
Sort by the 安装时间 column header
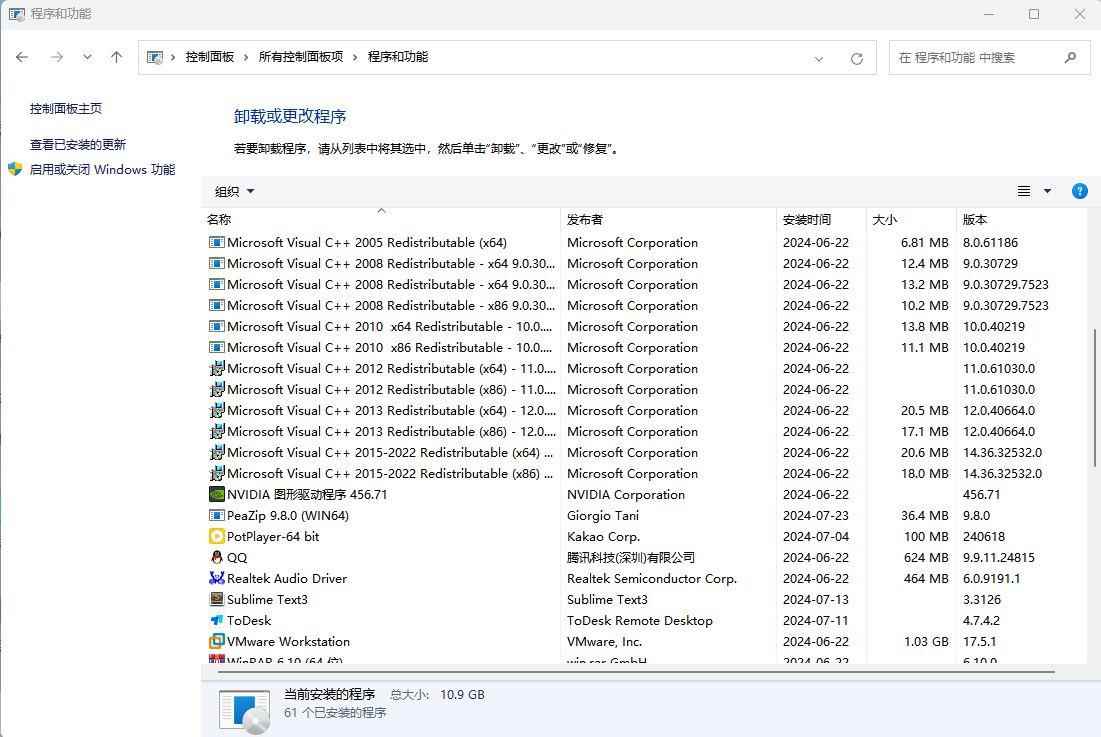(822, 219)
